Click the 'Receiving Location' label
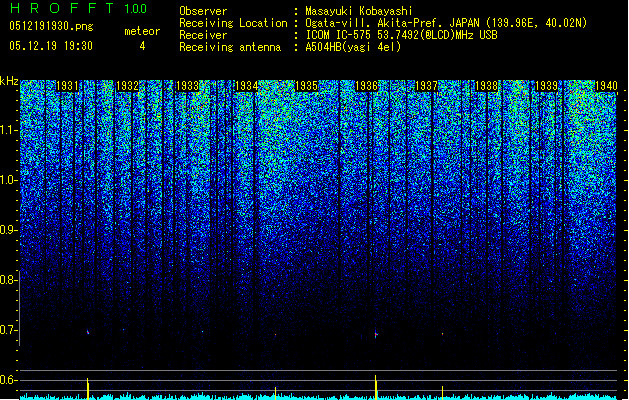Screen dimensions: 629x400 tap(233, 23)
